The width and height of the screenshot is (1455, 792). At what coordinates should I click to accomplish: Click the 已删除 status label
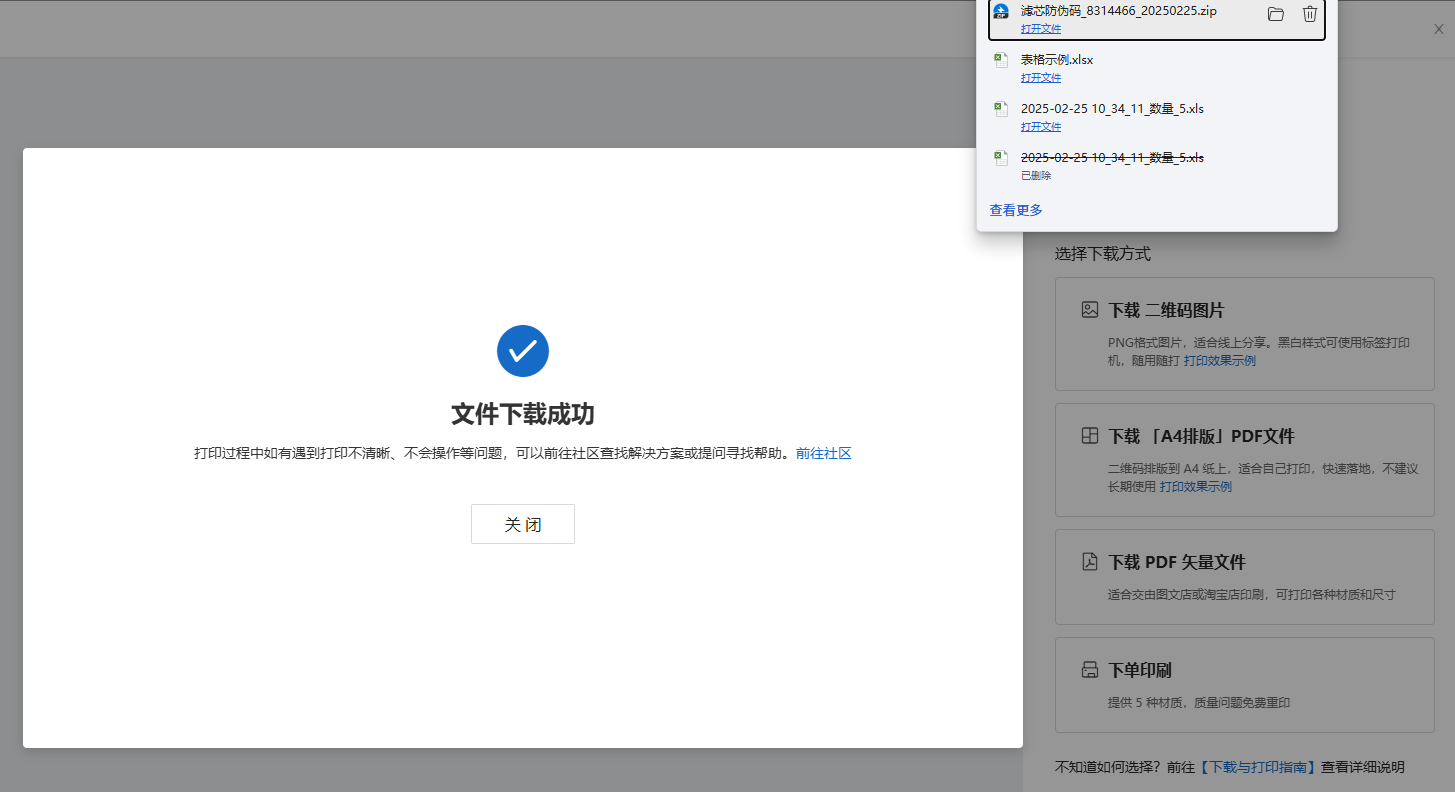click(x=1036, y=176)
